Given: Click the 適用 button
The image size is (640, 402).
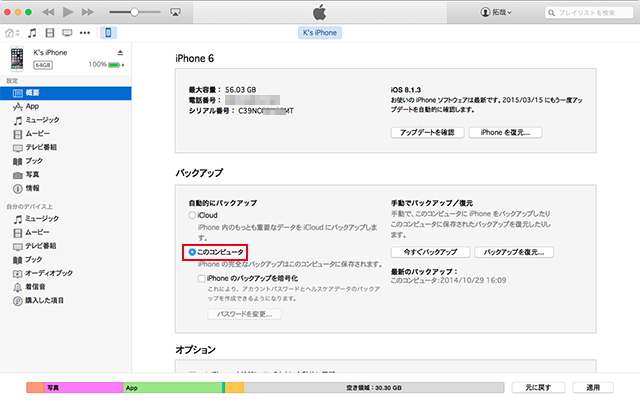Looking at the screenshot, I should [x=593, y=388].
